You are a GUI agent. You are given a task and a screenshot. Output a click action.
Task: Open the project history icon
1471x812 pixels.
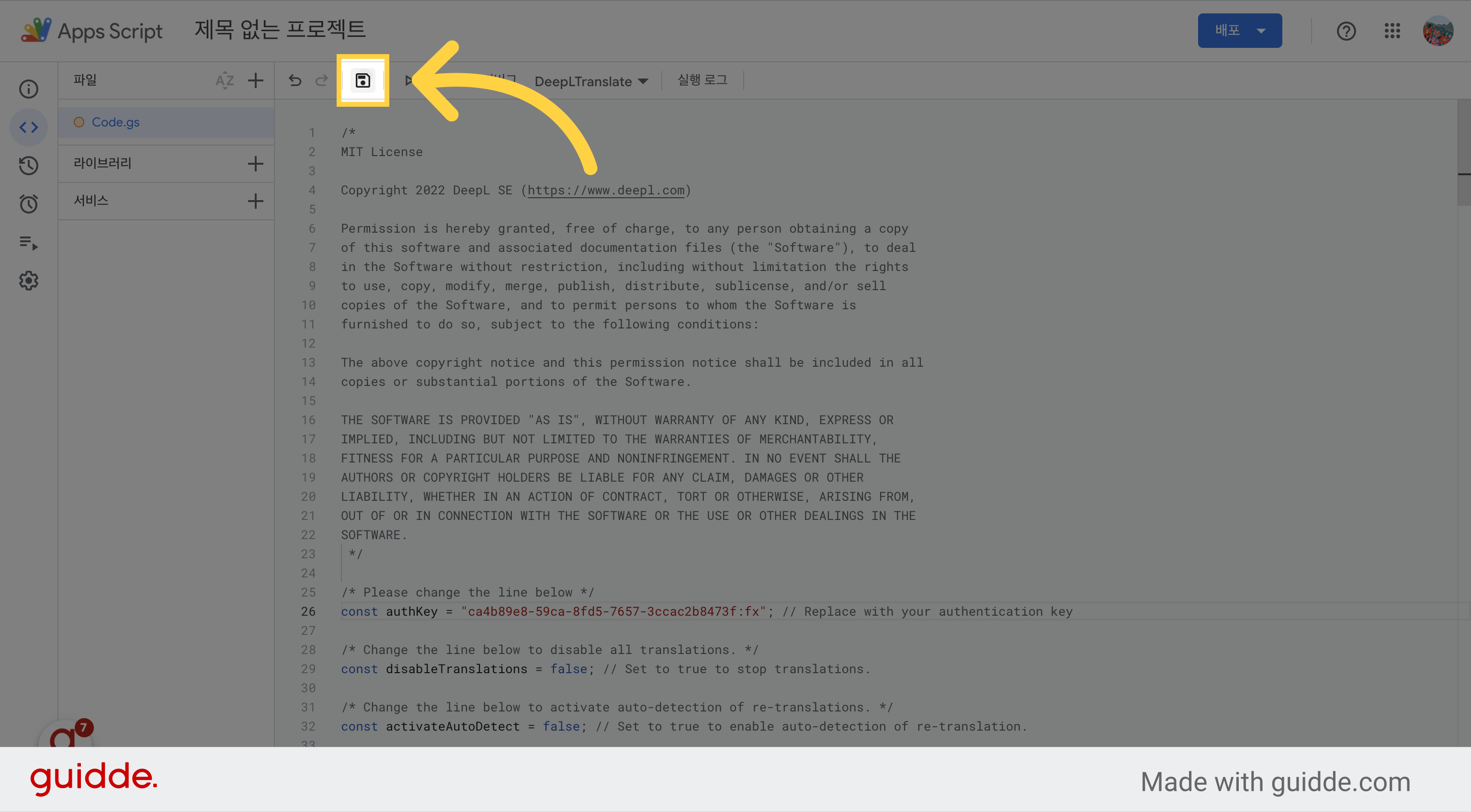pos(29,166)
